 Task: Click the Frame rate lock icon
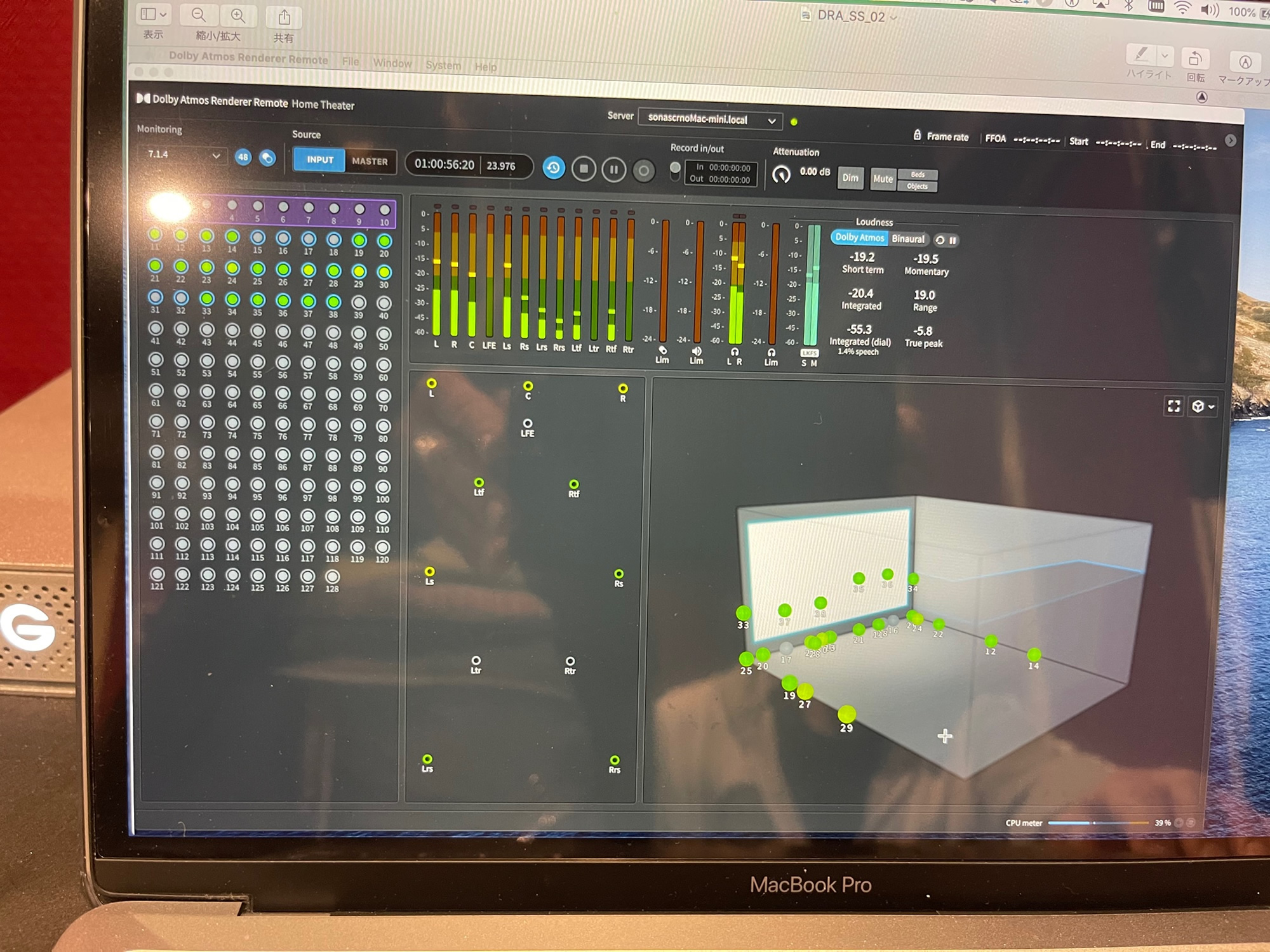point(917,135)
